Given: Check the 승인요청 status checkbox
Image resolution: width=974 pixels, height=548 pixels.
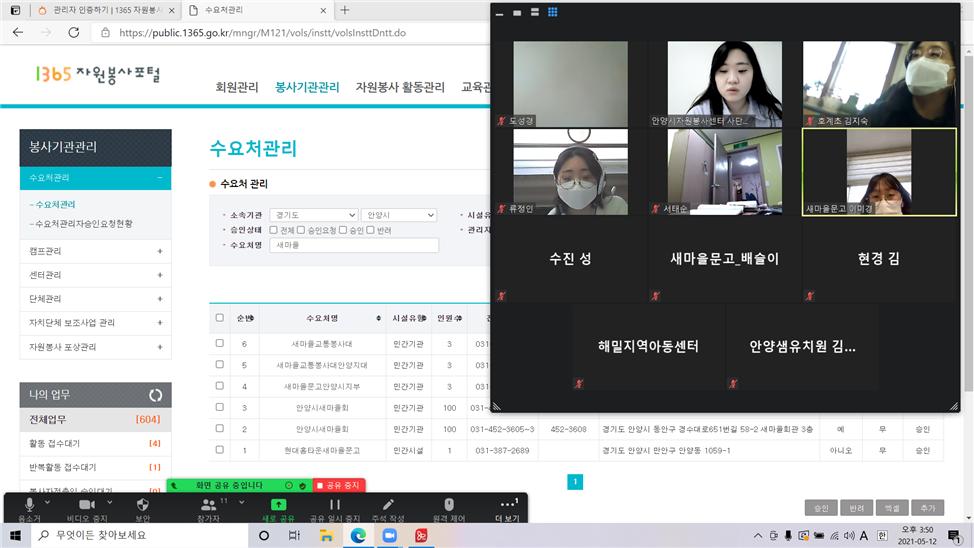Looking at the screenshot, I should coord(301,230).
